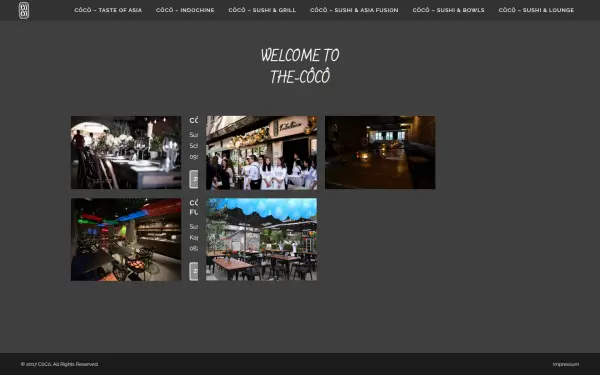
Task: Click the partially hidden button beside colorful ceiling photo
Action: click(194, 271)
